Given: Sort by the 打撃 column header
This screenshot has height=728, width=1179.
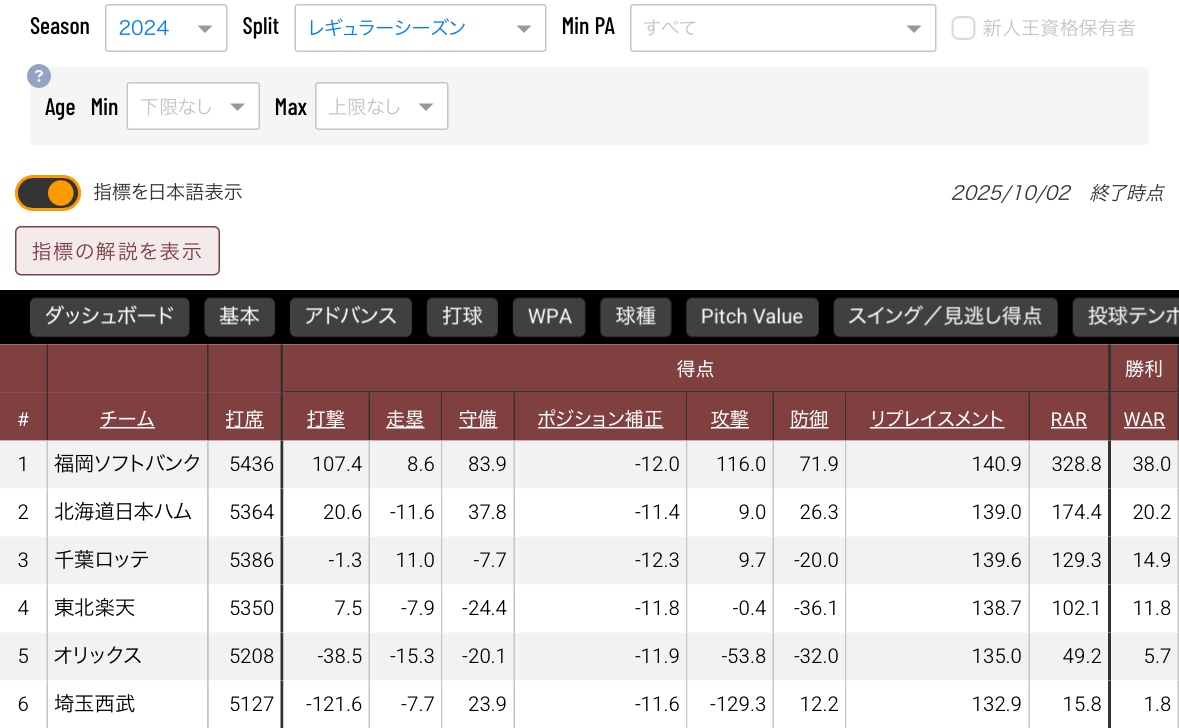Looking at the screenshot, I should click(x=326, y=419).
